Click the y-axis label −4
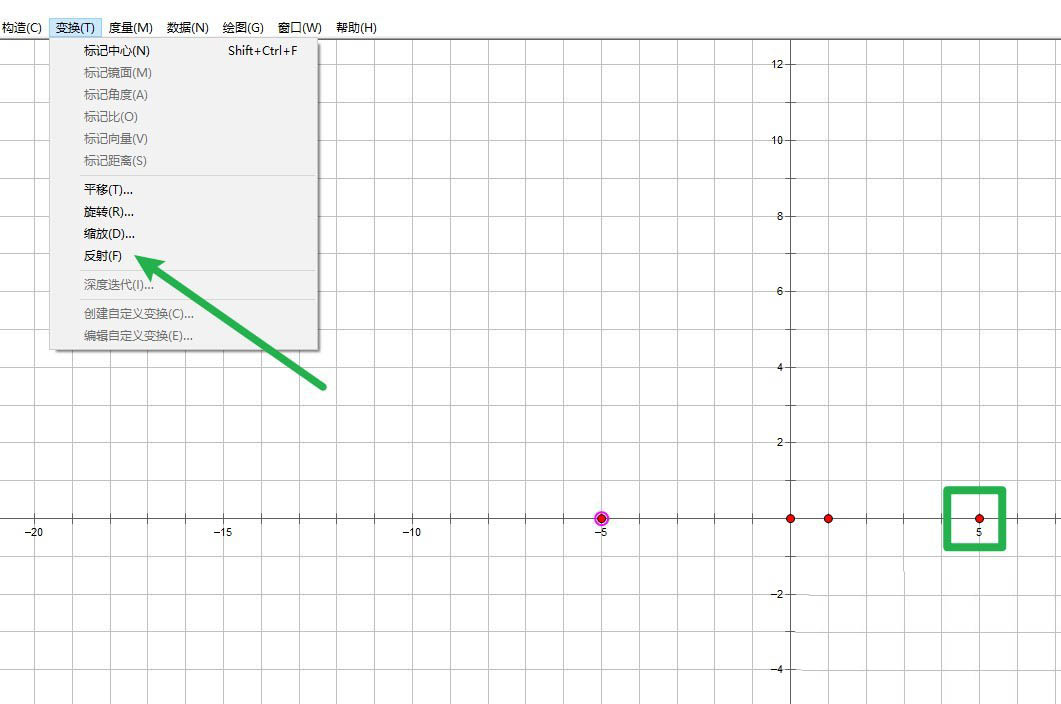 776,669
